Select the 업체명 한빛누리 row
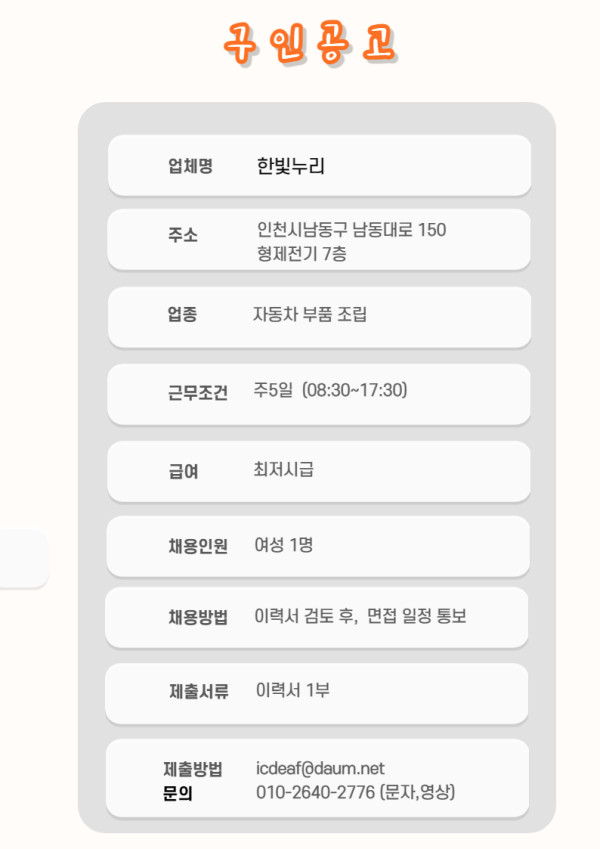The image size is (600, 849). tap(319, 165)
